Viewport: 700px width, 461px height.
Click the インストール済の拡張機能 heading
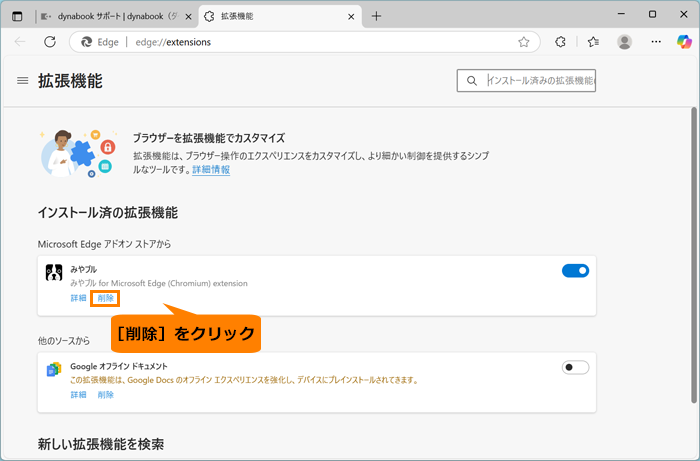(x=108, y=212)
